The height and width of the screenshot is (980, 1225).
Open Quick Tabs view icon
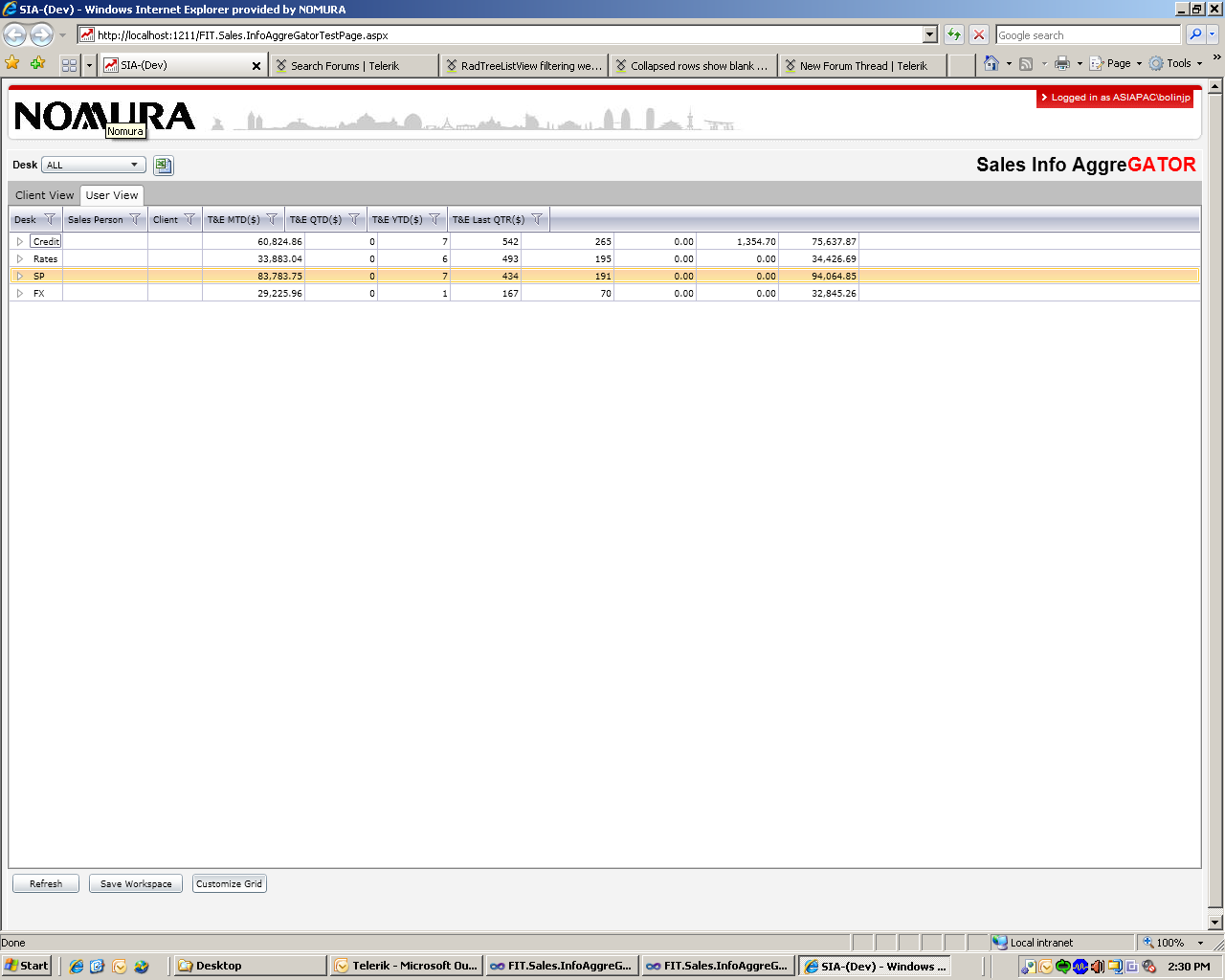click(x=69, y=65)
